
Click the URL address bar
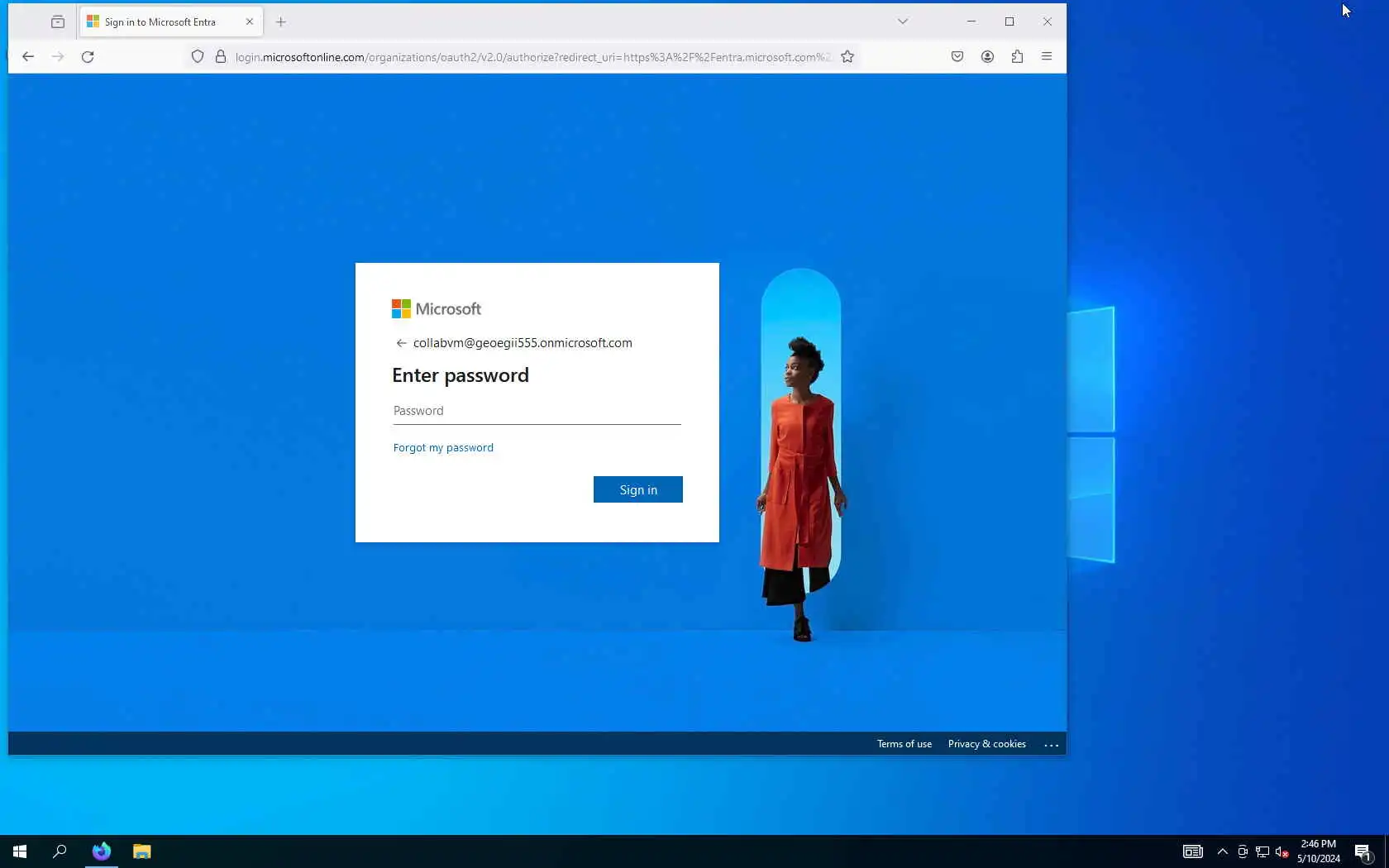[533, 57]
